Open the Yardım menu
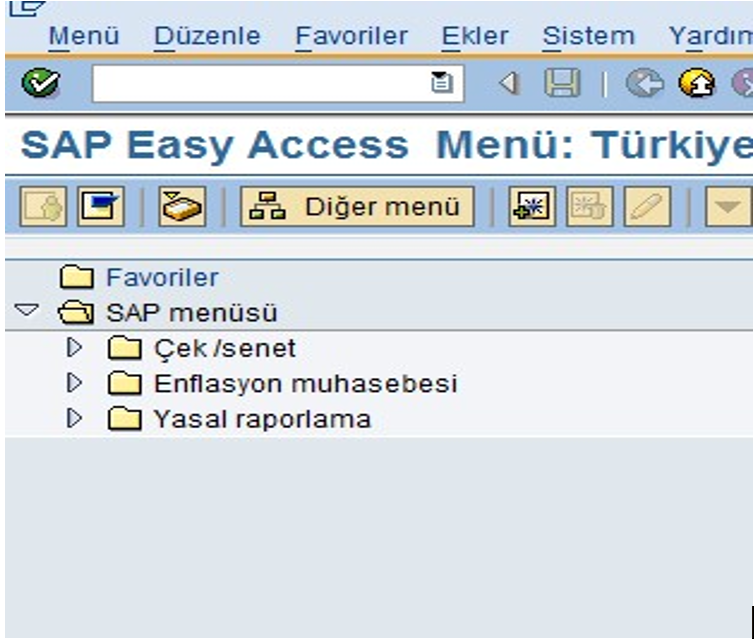 point(711,36)
